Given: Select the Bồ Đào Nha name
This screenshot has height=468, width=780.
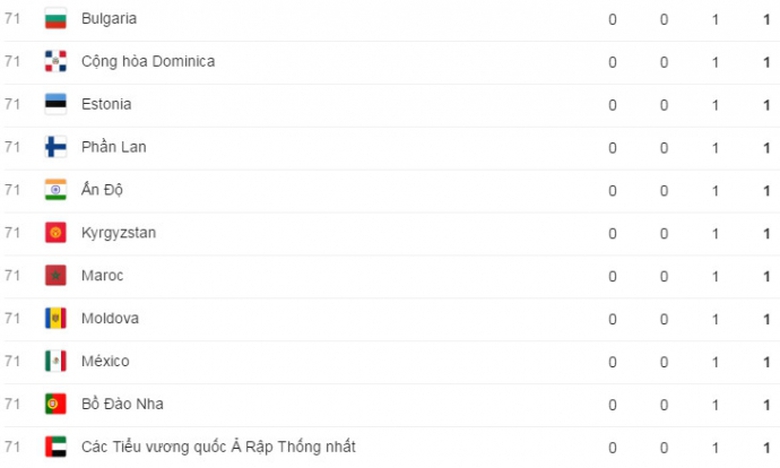Looking at the screenshot, I should coord(122,404).
